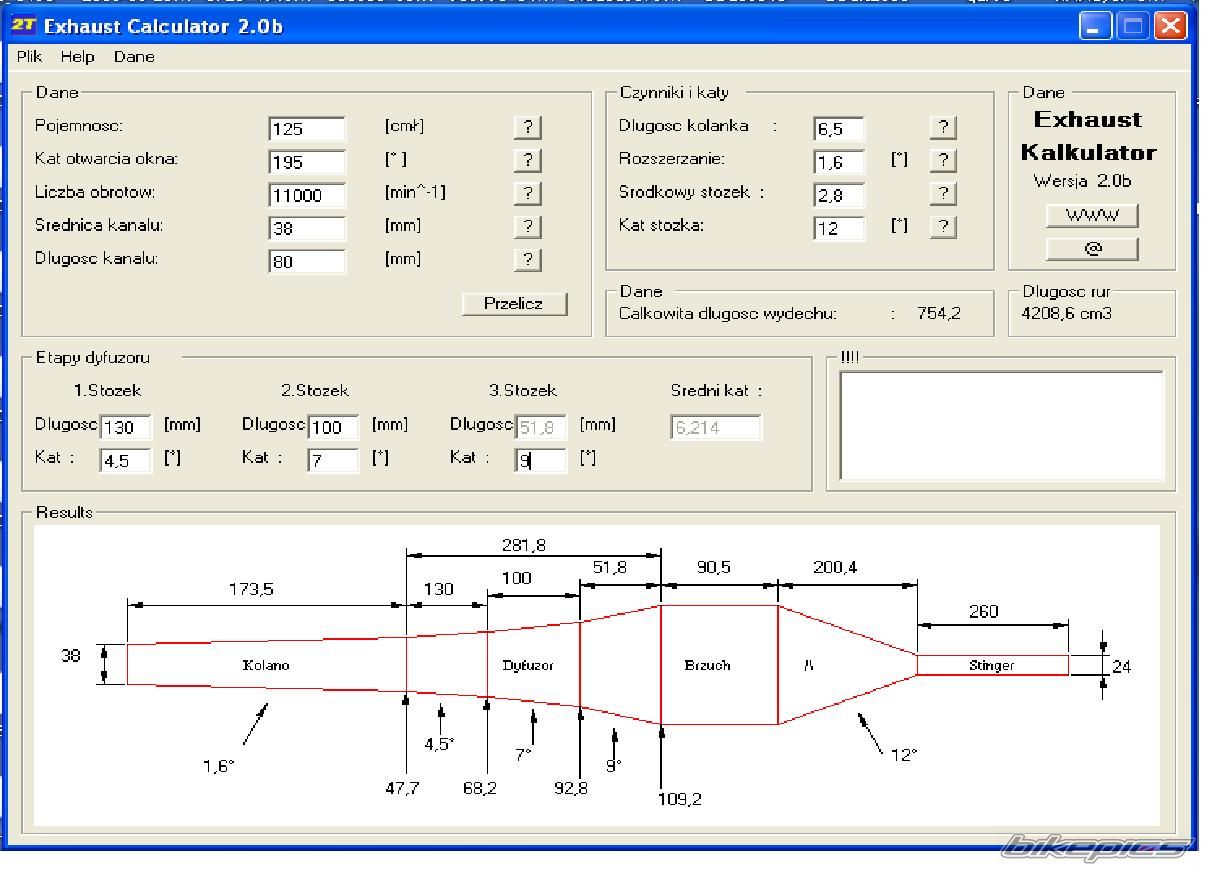Click the ? button for Kat otwarcia okna
The image size is (1217, 871).
click(527, 160)
